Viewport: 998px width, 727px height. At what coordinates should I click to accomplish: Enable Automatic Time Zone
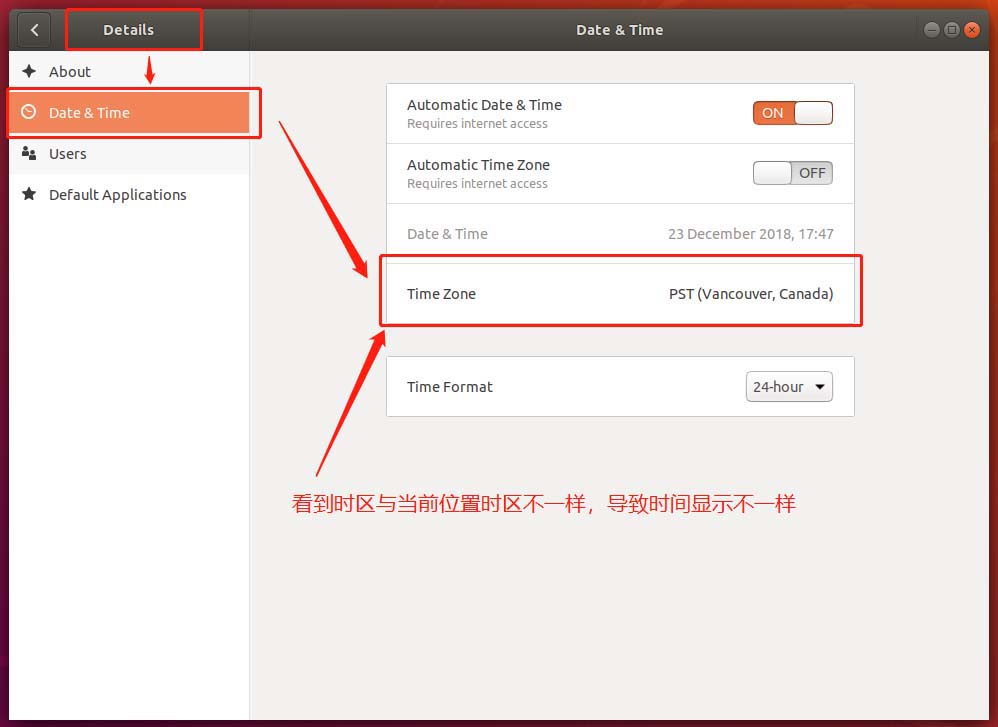pos(792,172)
